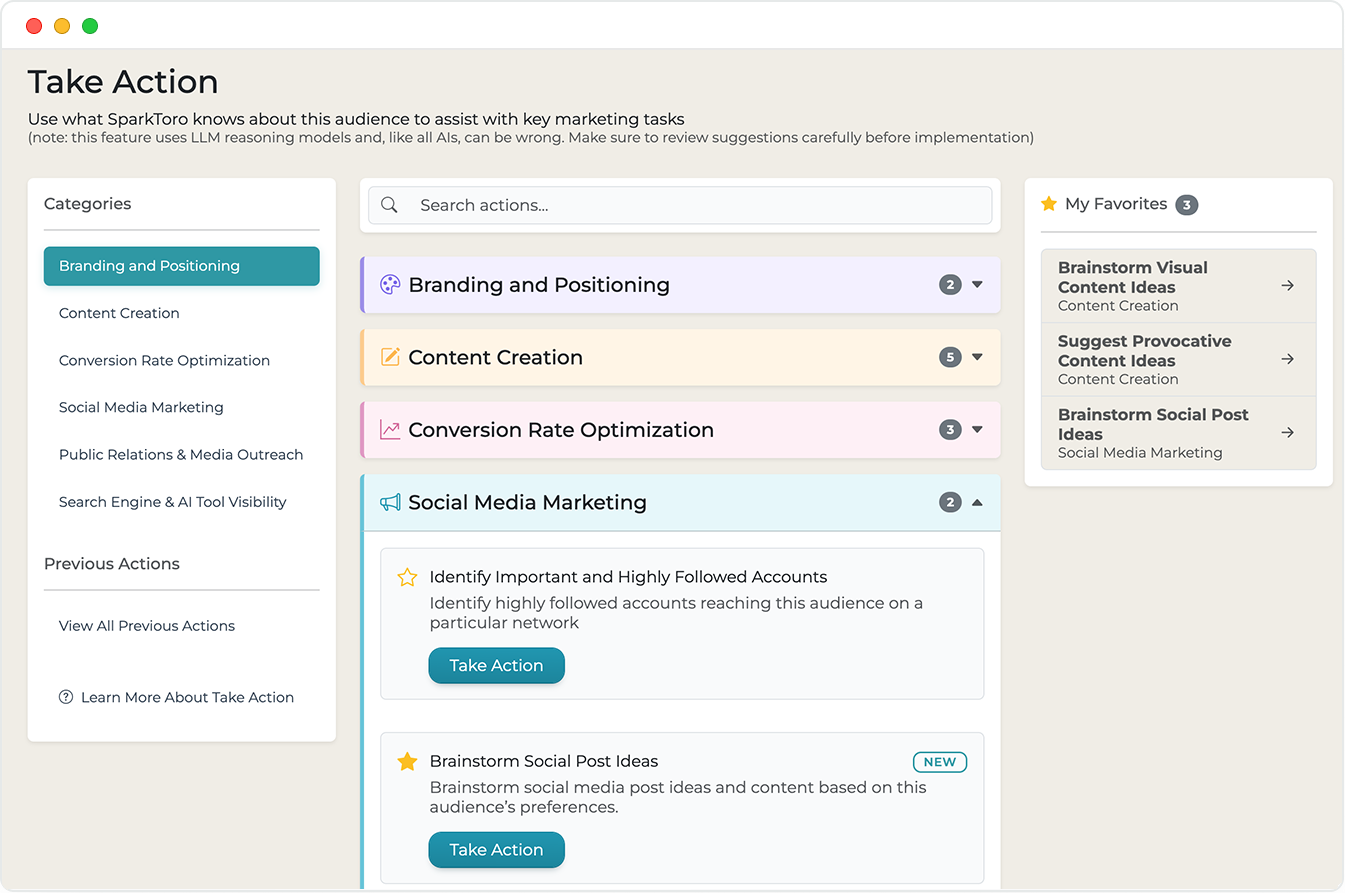Viewport: 1345px width, 893px height.
Task: Click the magnifier icon in search actions box
Action: pos(390,205)
